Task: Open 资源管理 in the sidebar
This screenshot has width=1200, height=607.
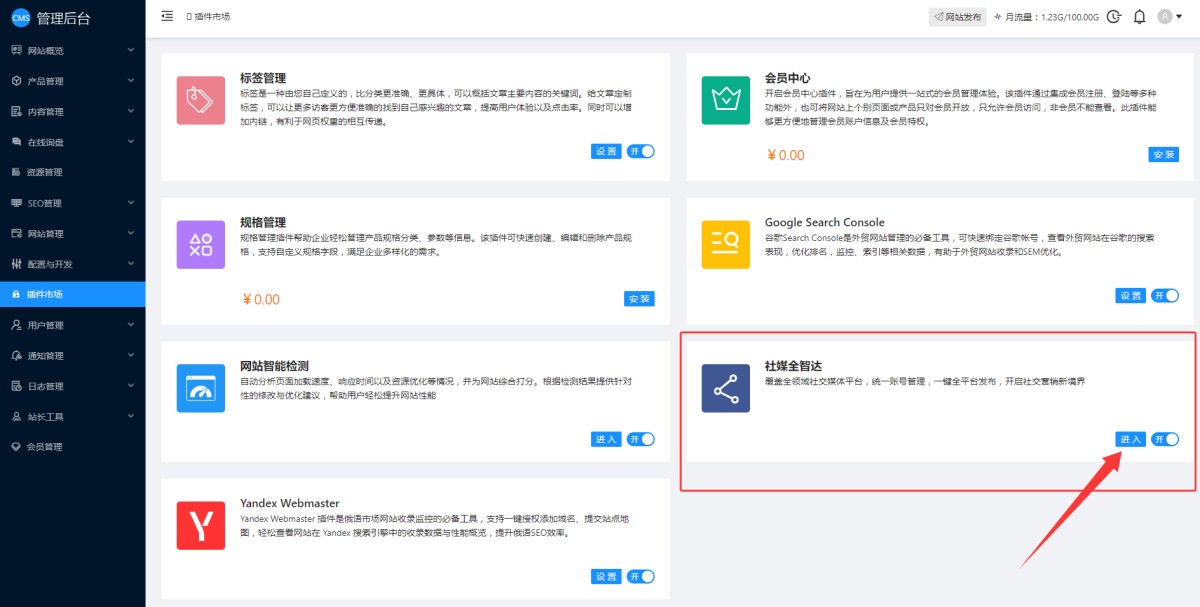Action: [44, 172]
